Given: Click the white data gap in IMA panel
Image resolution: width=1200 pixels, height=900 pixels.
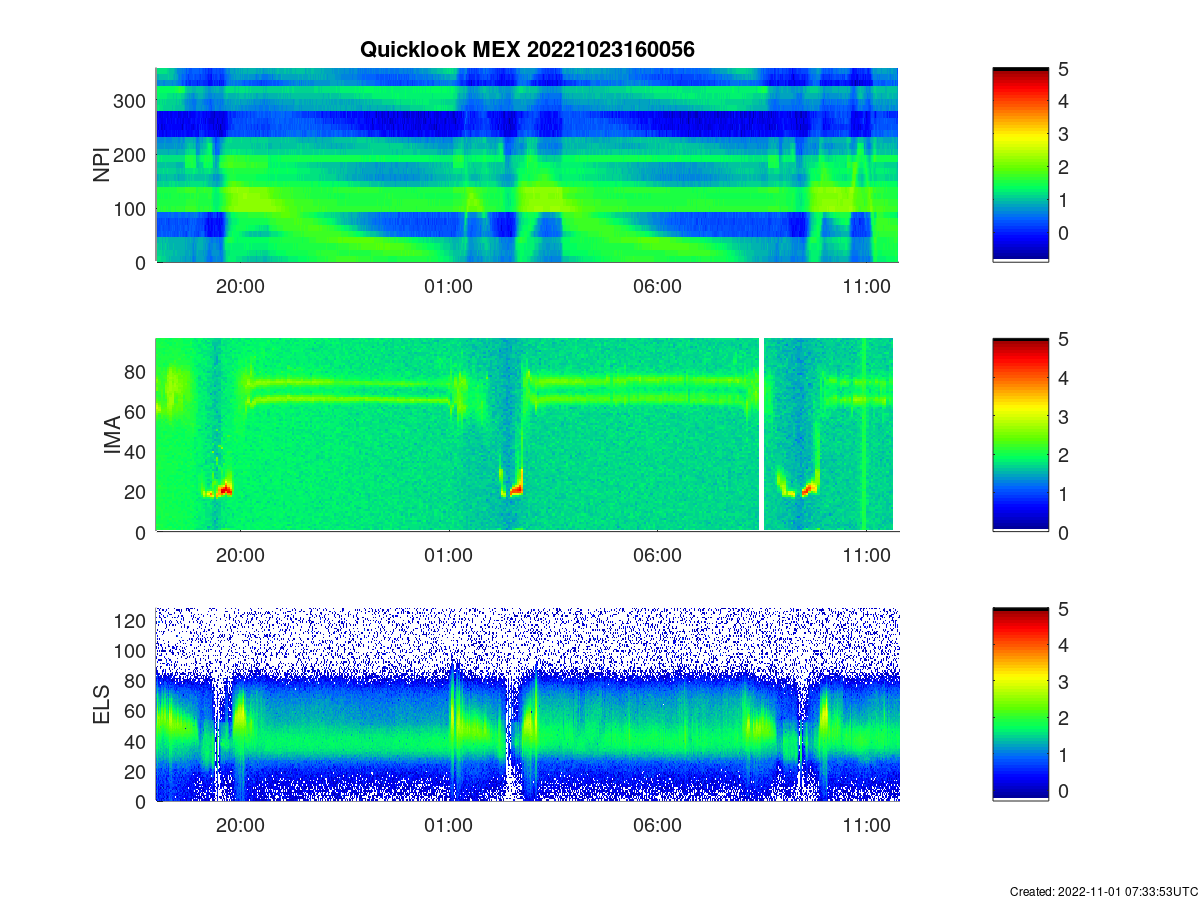Looking at the screenshot, I should pos(762,435).
